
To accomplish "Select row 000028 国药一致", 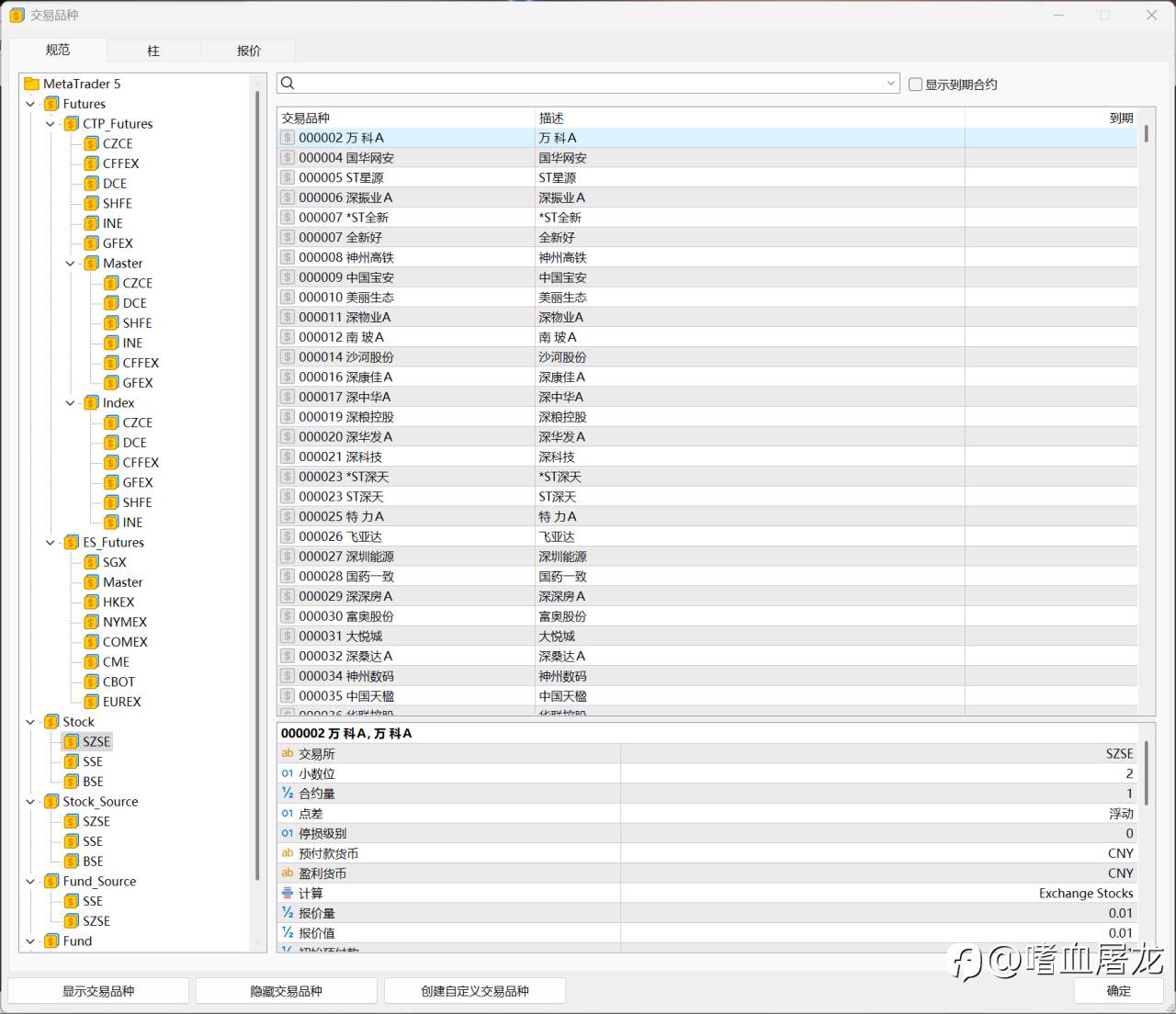I will tap(707, 576).
